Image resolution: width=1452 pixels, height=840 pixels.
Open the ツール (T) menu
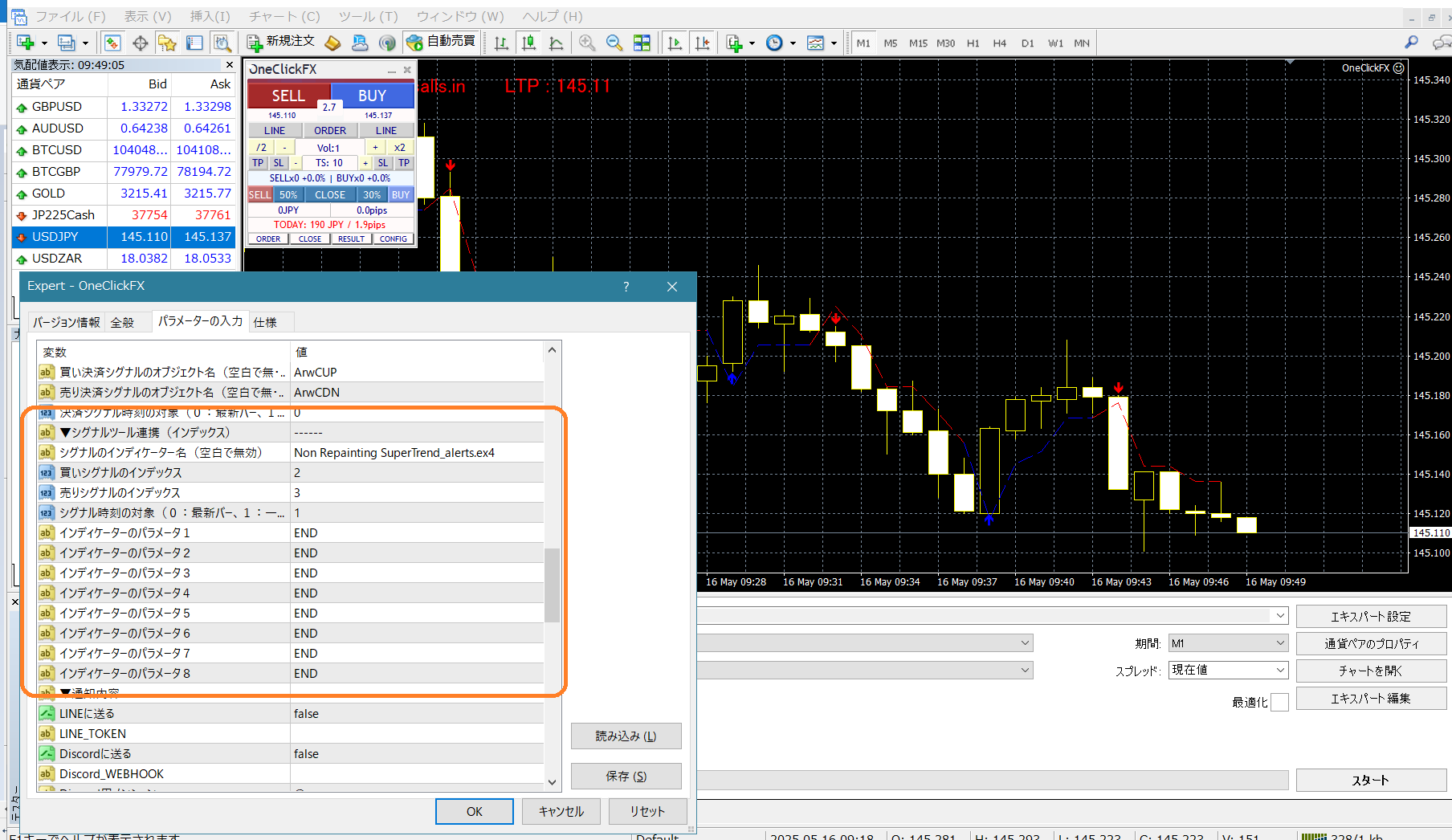click(368, 16)
